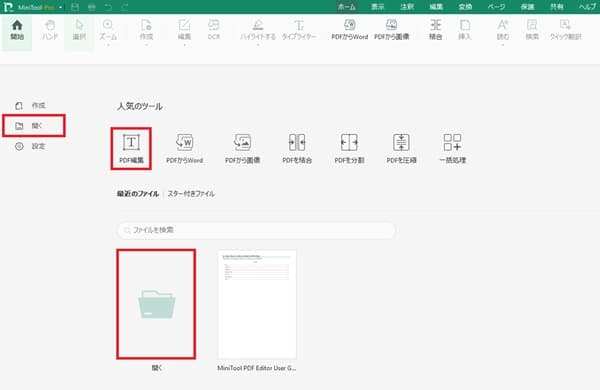
Task: Open the 編集 tab in the green menu bar
Action: pyautogui.click(x=436, y=7)
